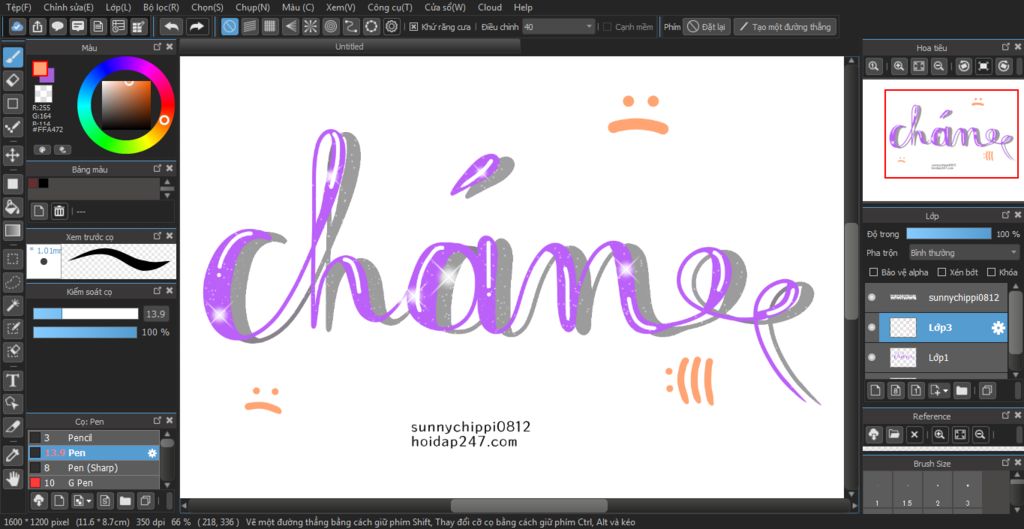
Task: Select the Text tool
Action: 13,379
